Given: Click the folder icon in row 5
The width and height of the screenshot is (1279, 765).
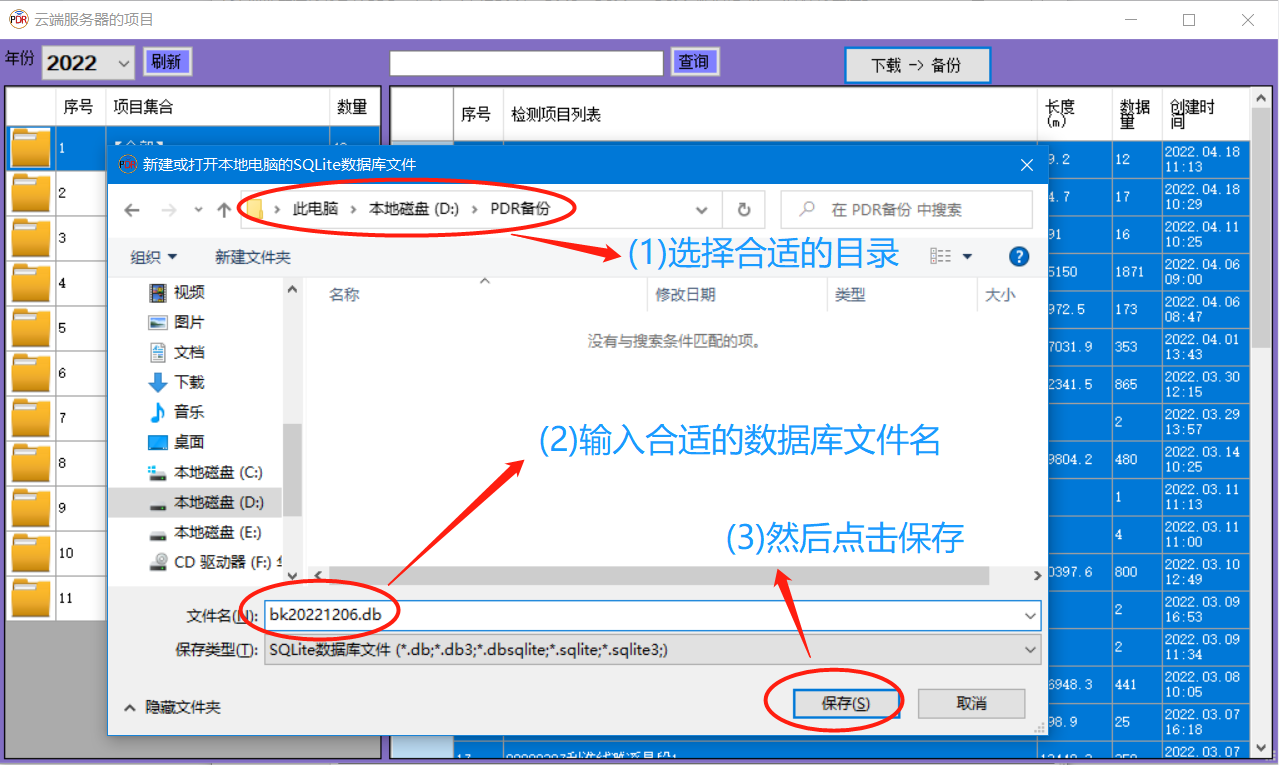Looking at the screenshot, I should click(x=31, y=328).
